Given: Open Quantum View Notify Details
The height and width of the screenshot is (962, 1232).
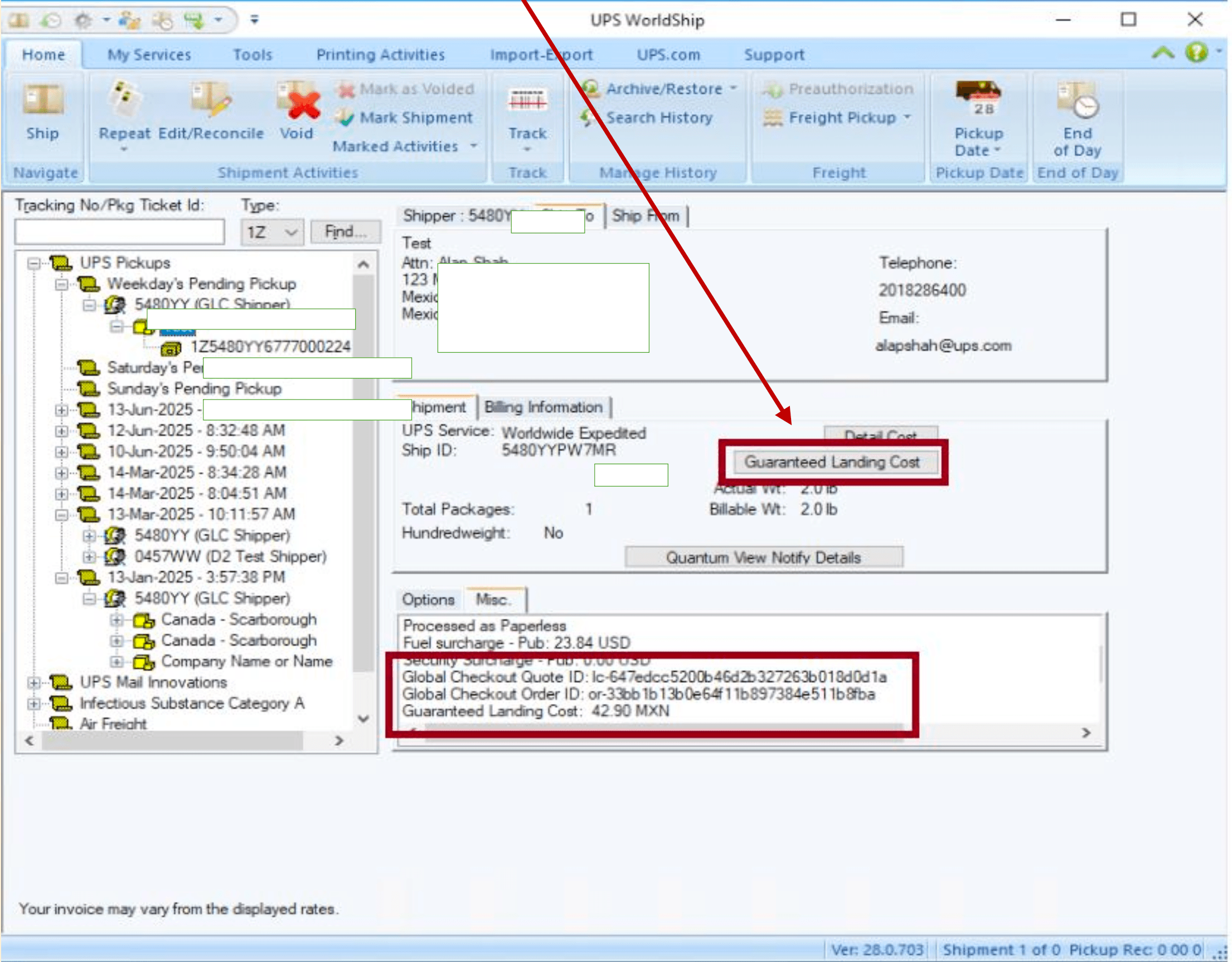Looking at the screenshot, I should pos(764,558).
